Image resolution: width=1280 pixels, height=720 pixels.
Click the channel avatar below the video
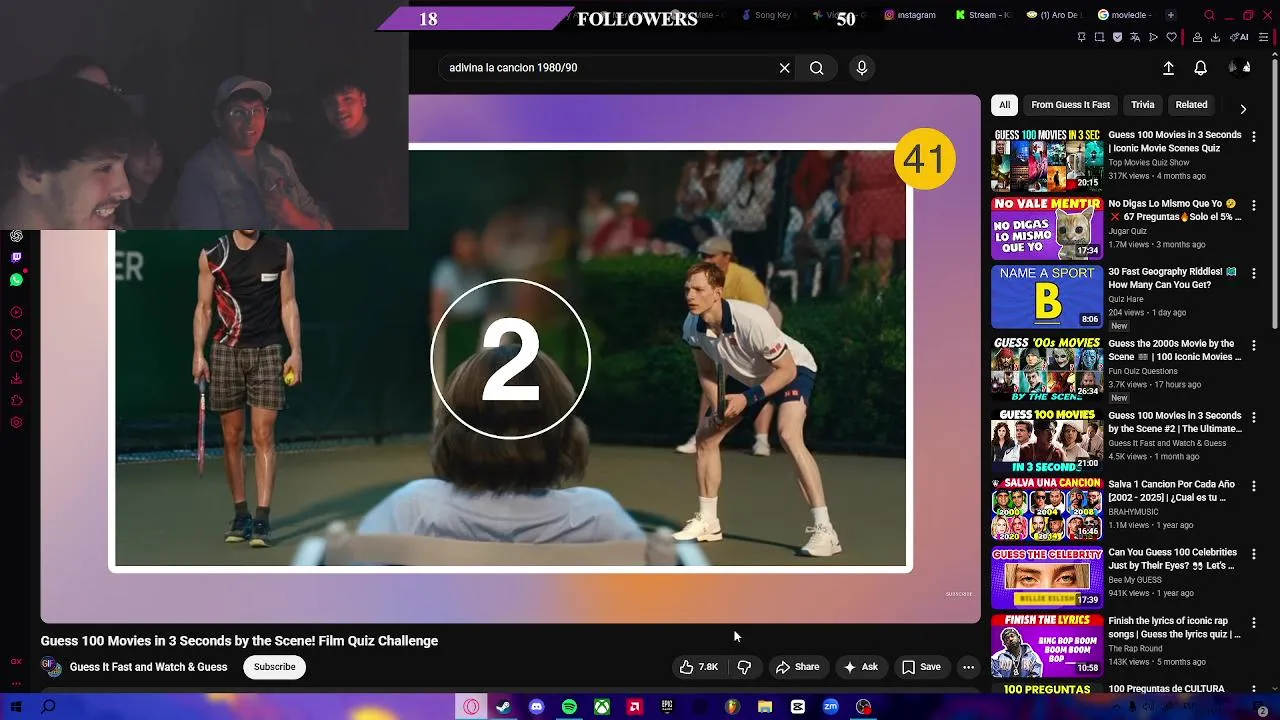51,667
